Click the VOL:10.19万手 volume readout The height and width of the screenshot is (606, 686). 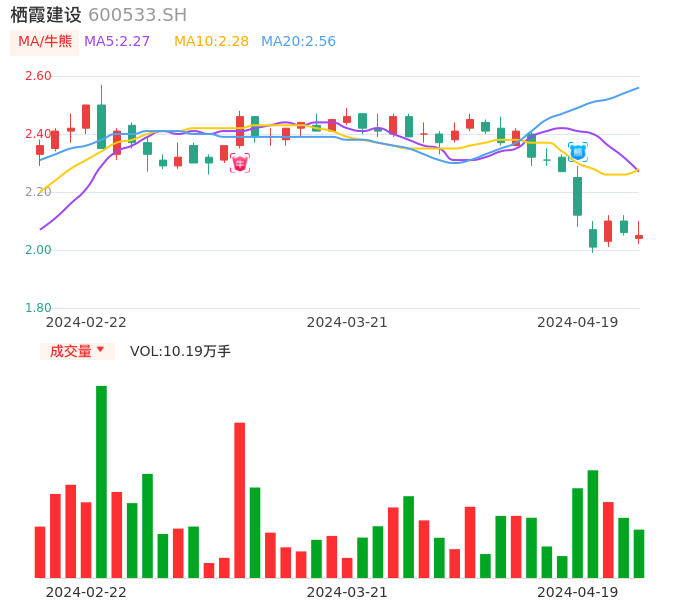tap(180, 351)
